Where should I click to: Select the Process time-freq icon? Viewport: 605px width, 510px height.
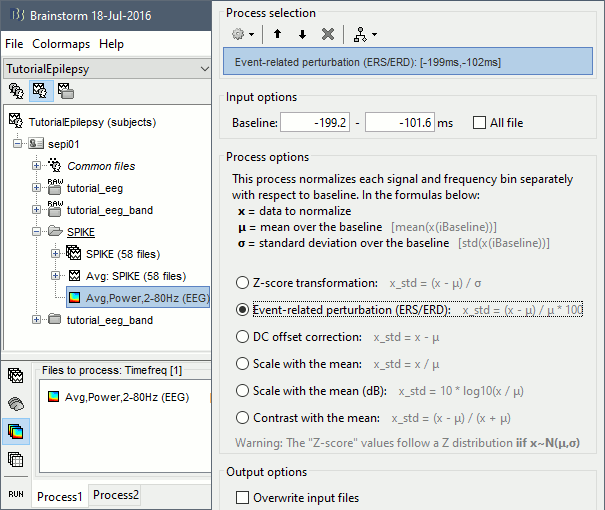click(16, 432)
